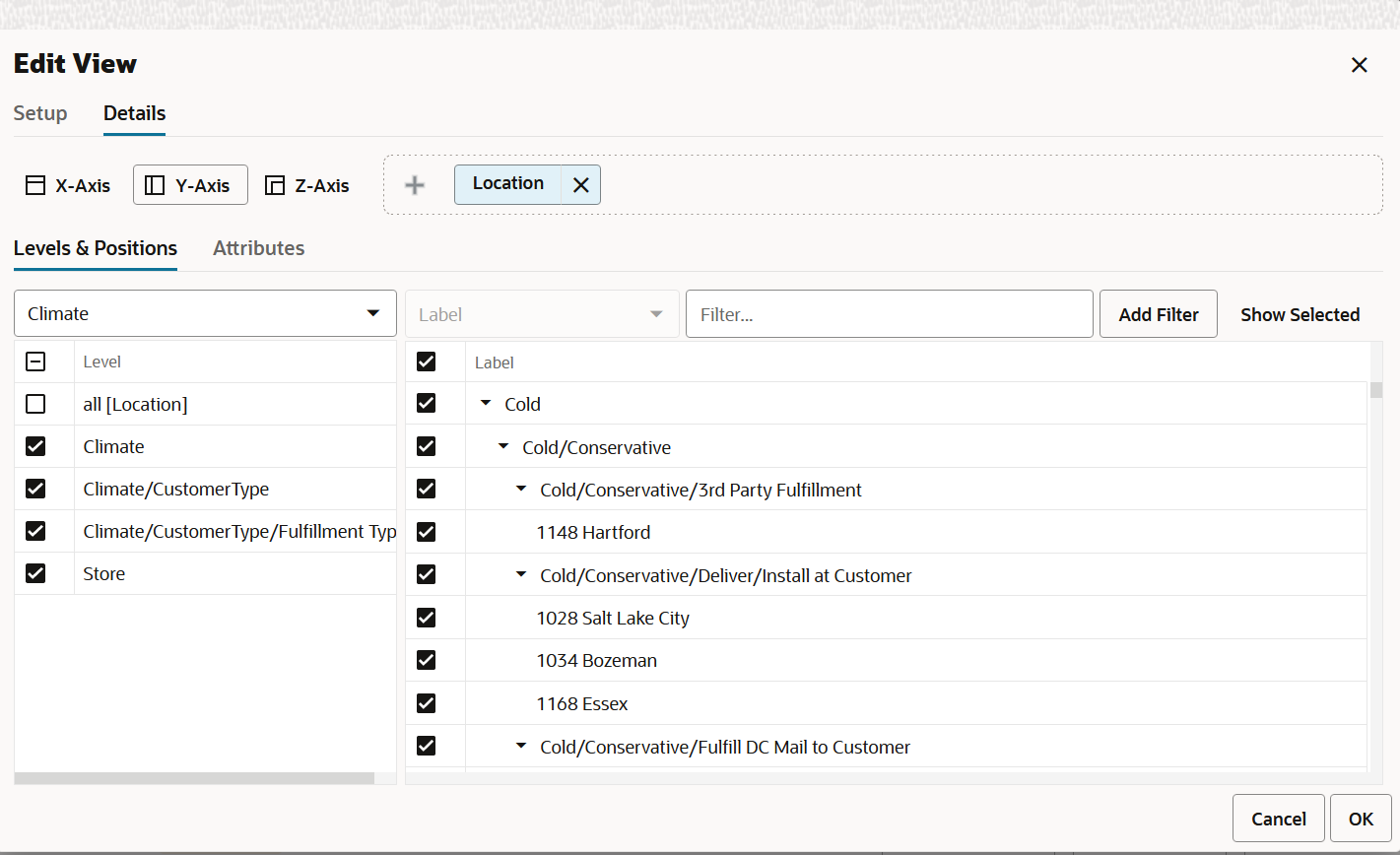Select the X-Axis layout icon
1400x855 pixels.
[x=35, y=185]
